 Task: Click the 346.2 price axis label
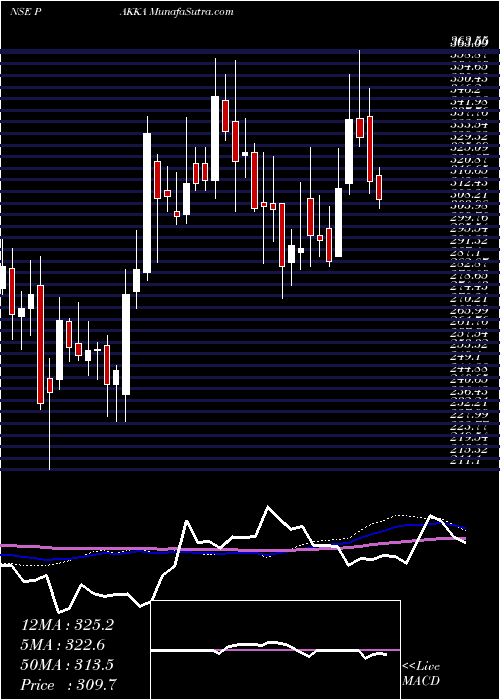coord(465,90)
